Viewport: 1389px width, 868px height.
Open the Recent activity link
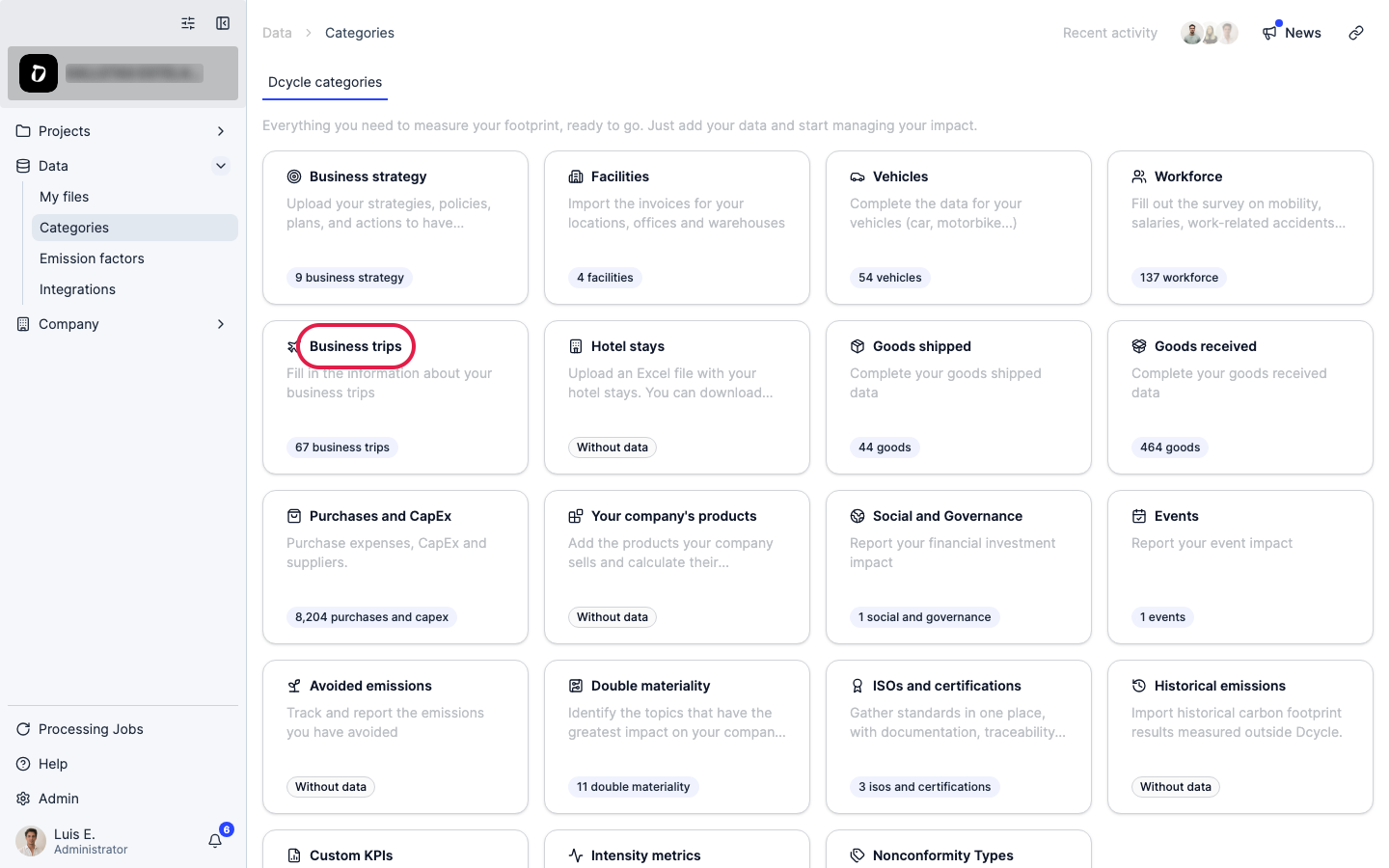click(x=1110, y=33)
